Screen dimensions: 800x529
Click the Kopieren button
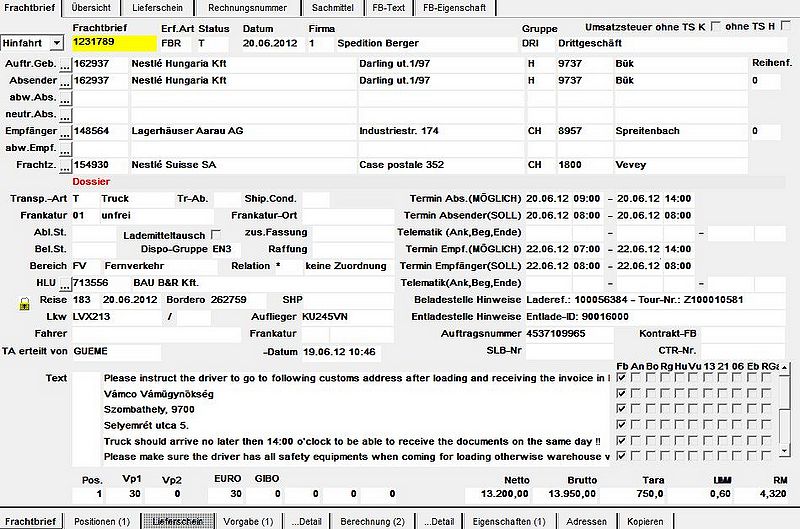pyautogui.click(x=645, y=521)
